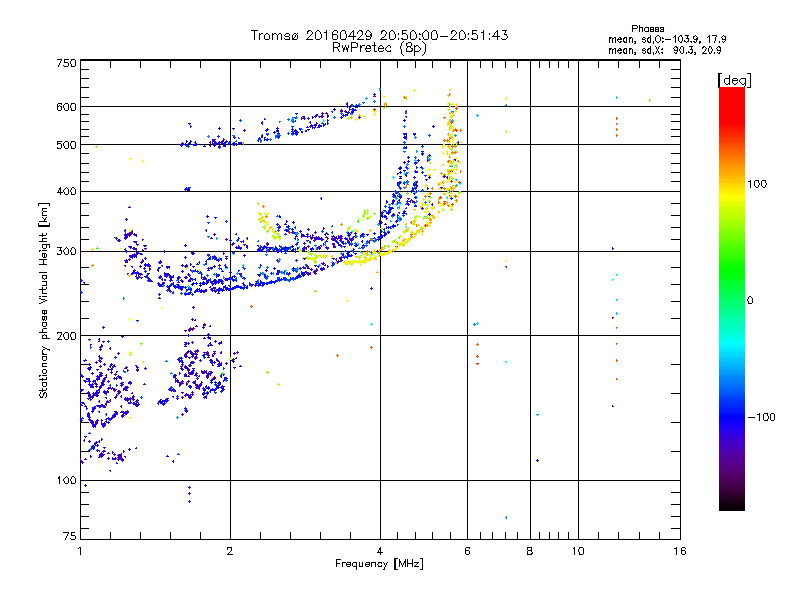Click the "mean, sd,X: 90.3, 20.9" line

click(x=664, y=51)
